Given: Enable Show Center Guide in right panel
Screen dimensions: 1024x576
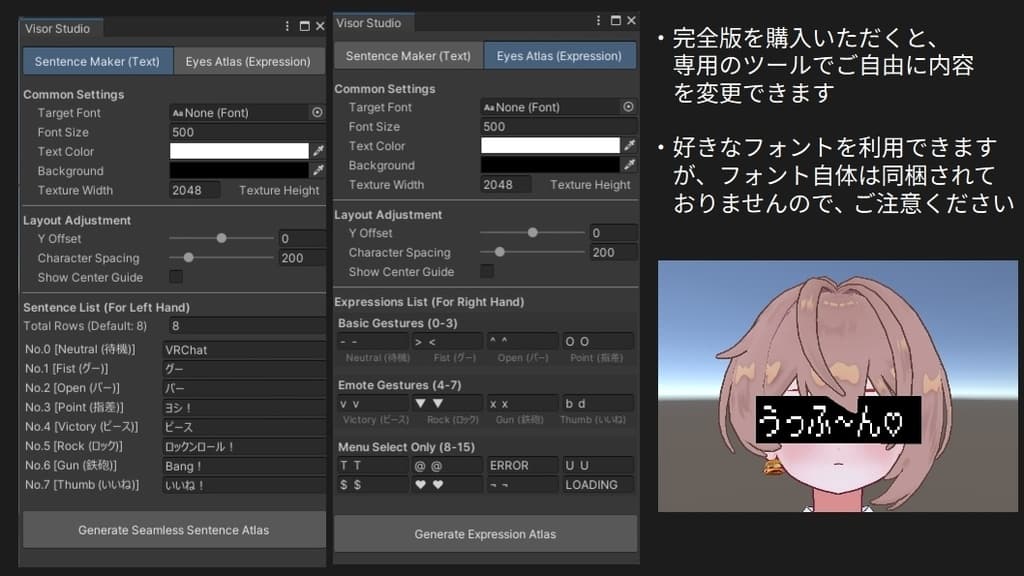Looking at the screenshot, I should pyautogui.click(x=485, y=271).
